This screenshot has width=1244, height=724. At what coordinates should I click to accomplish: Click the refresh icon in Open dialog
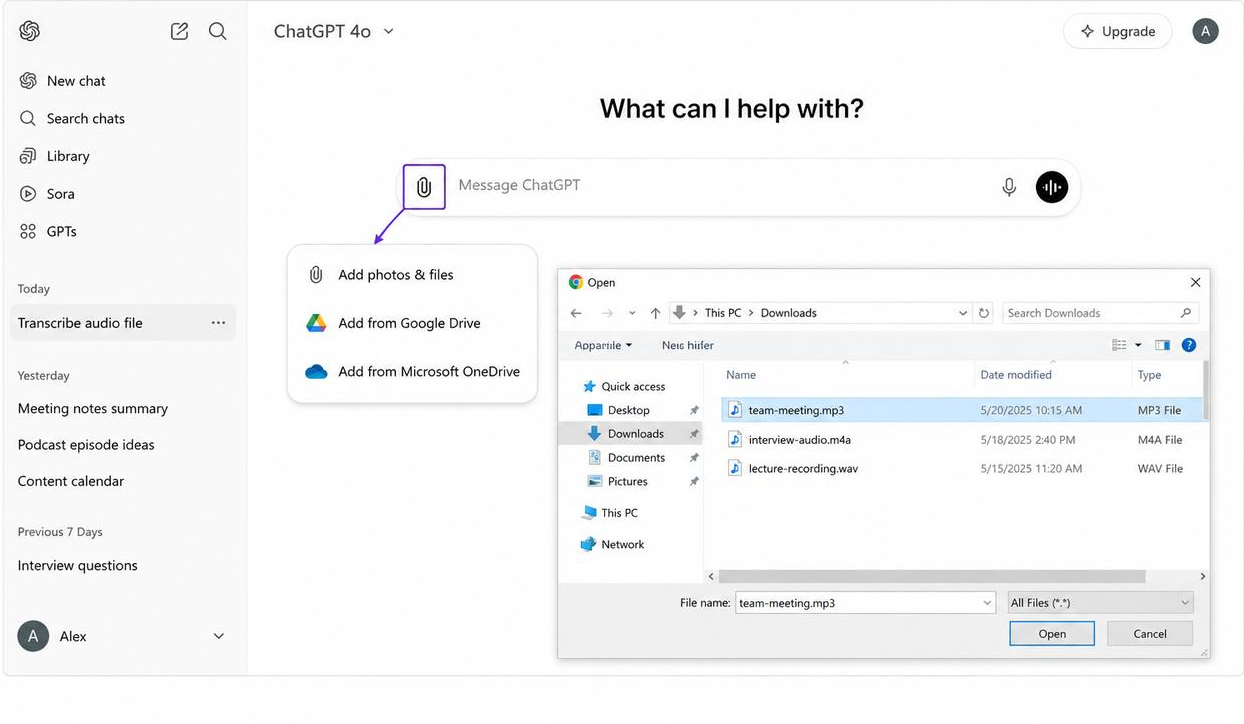[x=984, y=313]
